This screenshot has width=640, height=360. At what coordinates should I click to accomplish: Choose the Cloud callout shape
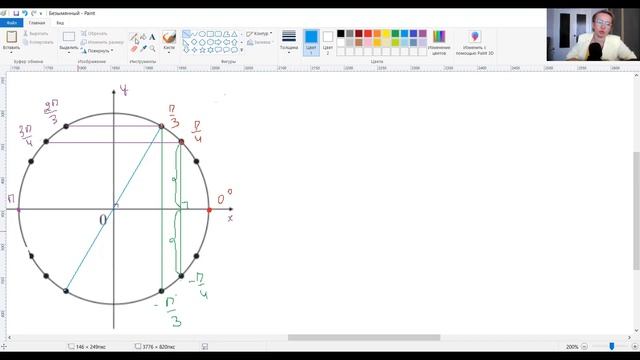(234, 50)
